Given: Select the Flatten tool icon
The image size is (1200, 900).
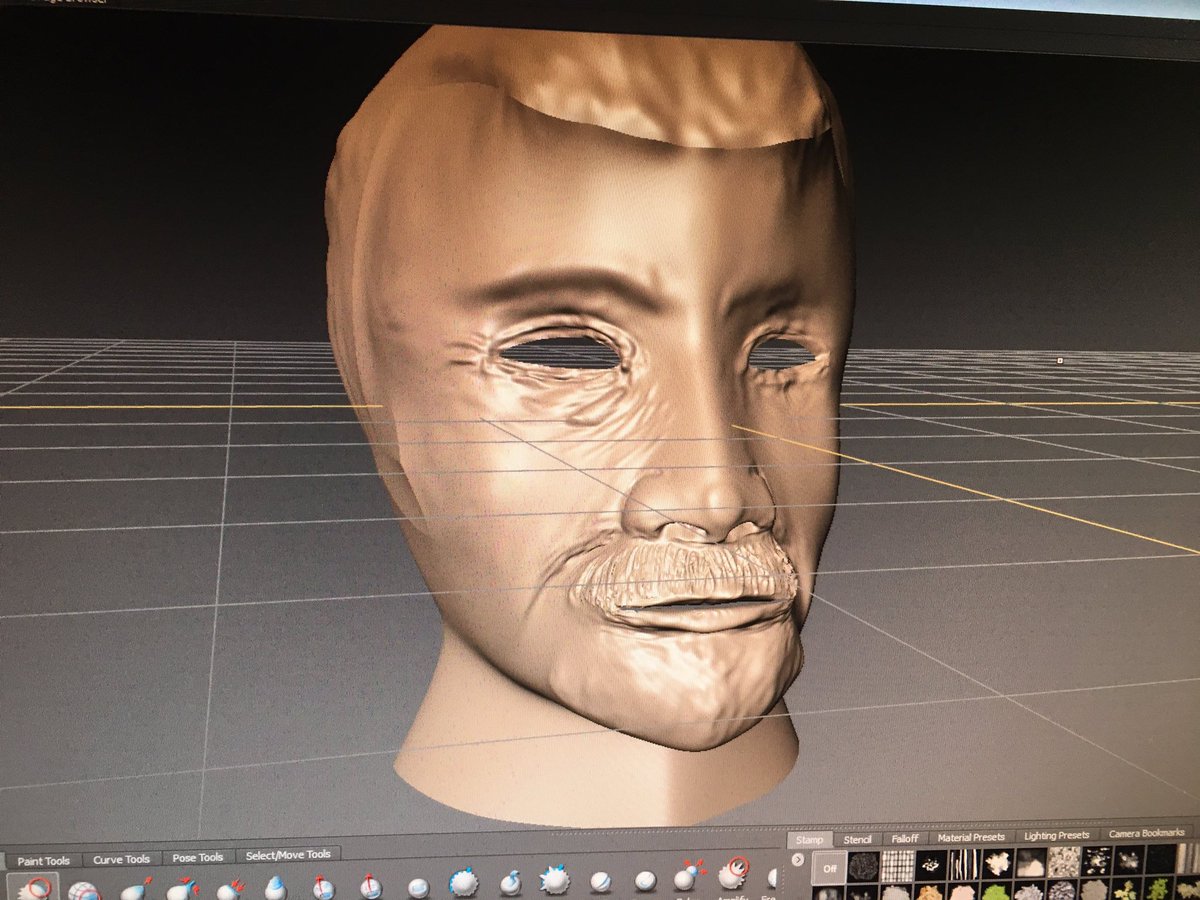Looking at the screenshot, I should [229, 888].
